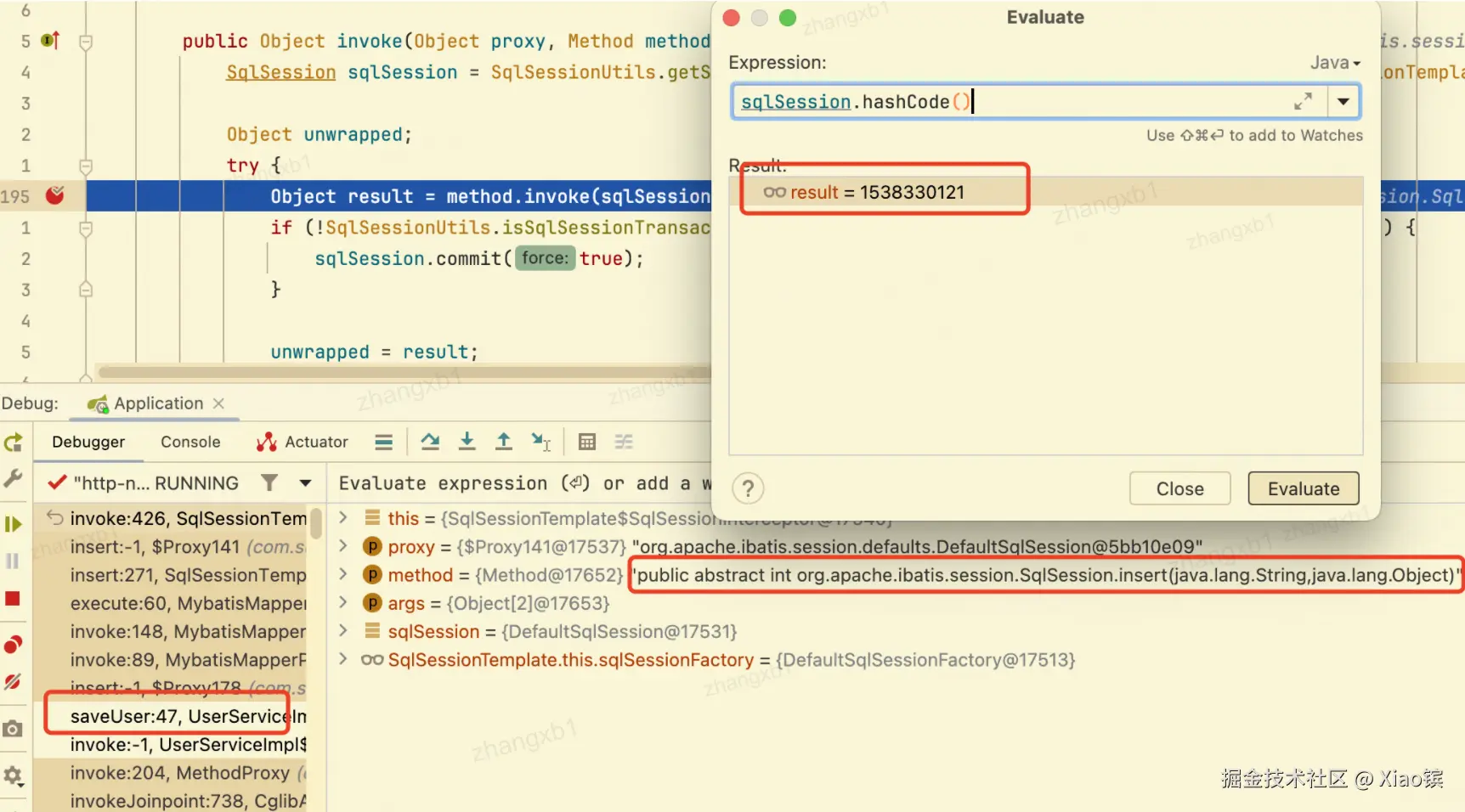Click the Pause Program icon
Screen dimensions: 1465x812
coord(13,561)
